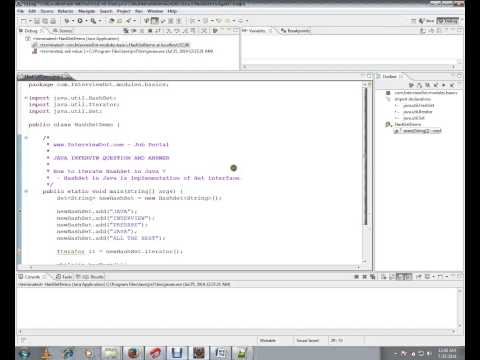Open the Navigate menu

87,11
